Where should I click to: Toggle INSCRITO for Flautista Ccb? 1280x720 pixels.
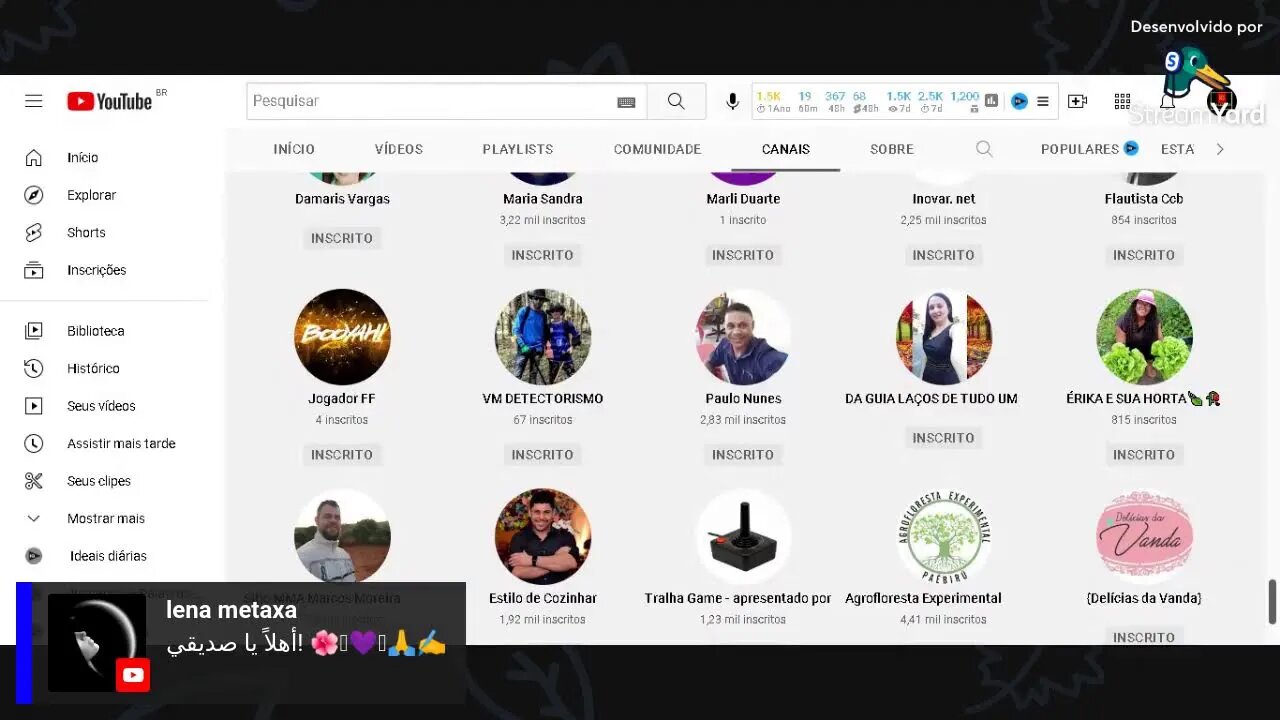click(x=1144, y=255)
